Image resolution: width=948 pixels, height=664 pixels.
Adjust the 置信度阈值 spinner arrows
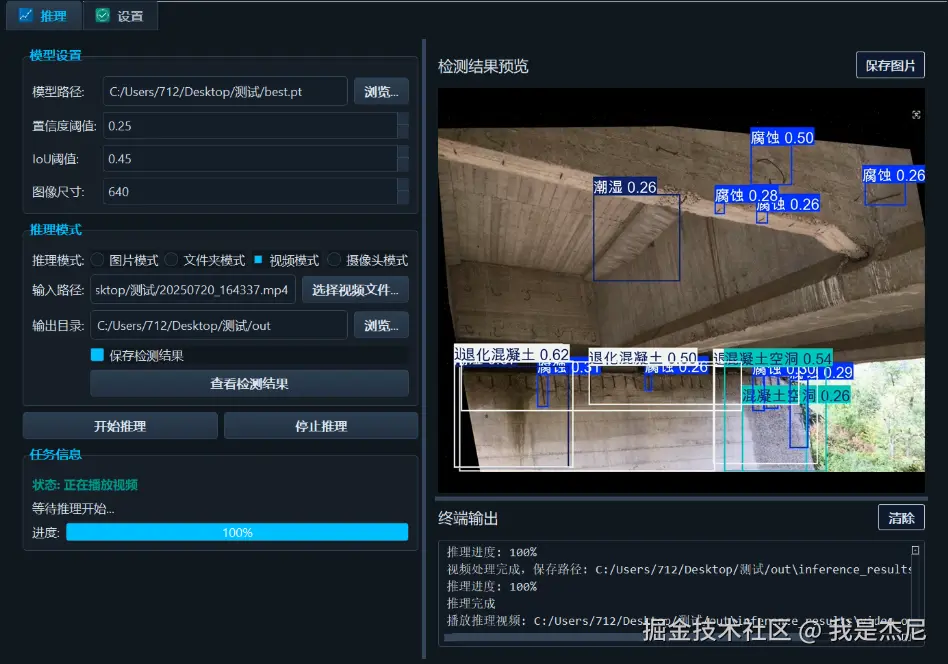(x=403, y=126)
